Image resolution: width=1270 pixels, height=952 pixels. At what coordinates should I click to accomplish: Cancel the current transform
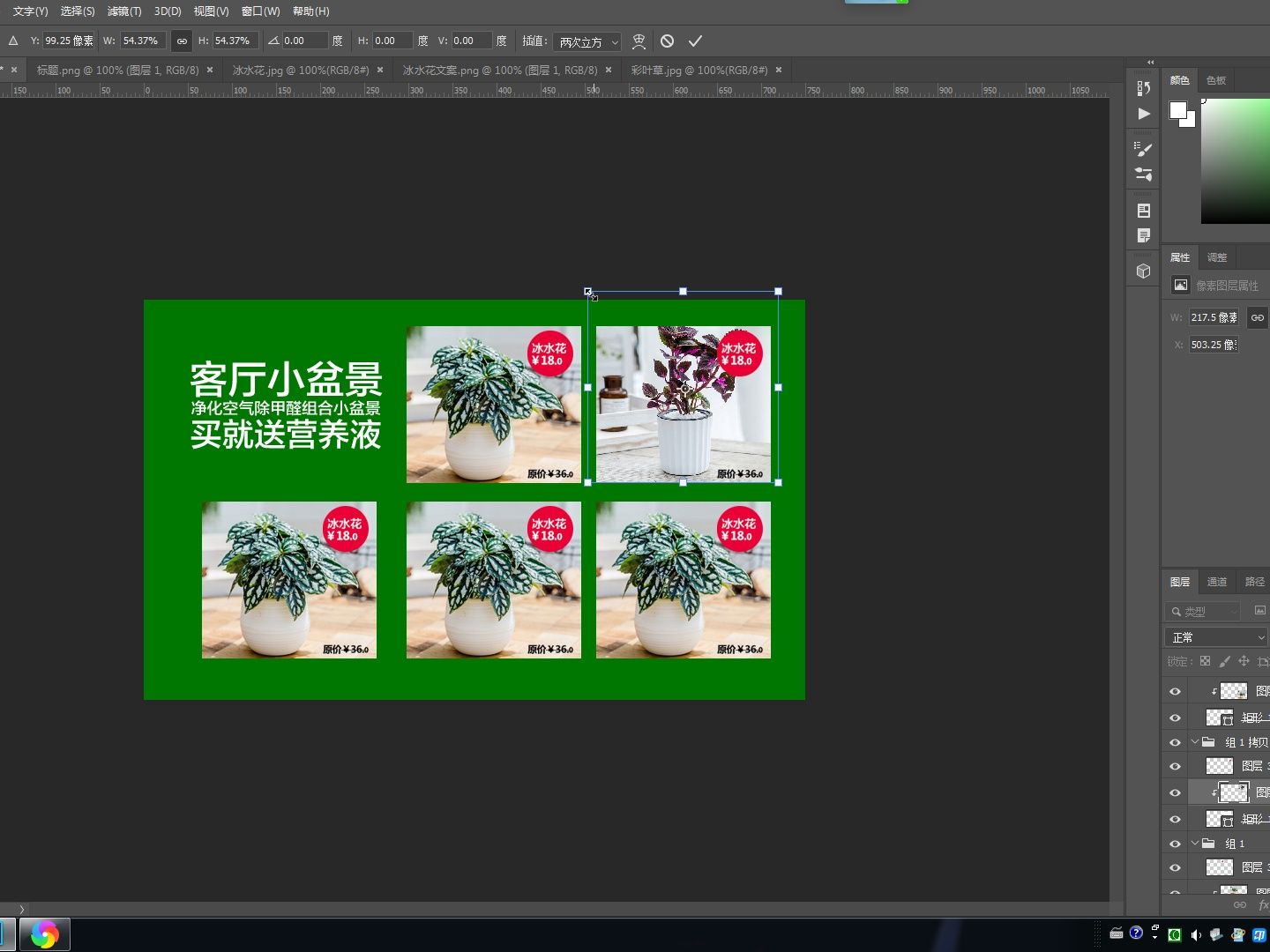(x=667, y=41)
